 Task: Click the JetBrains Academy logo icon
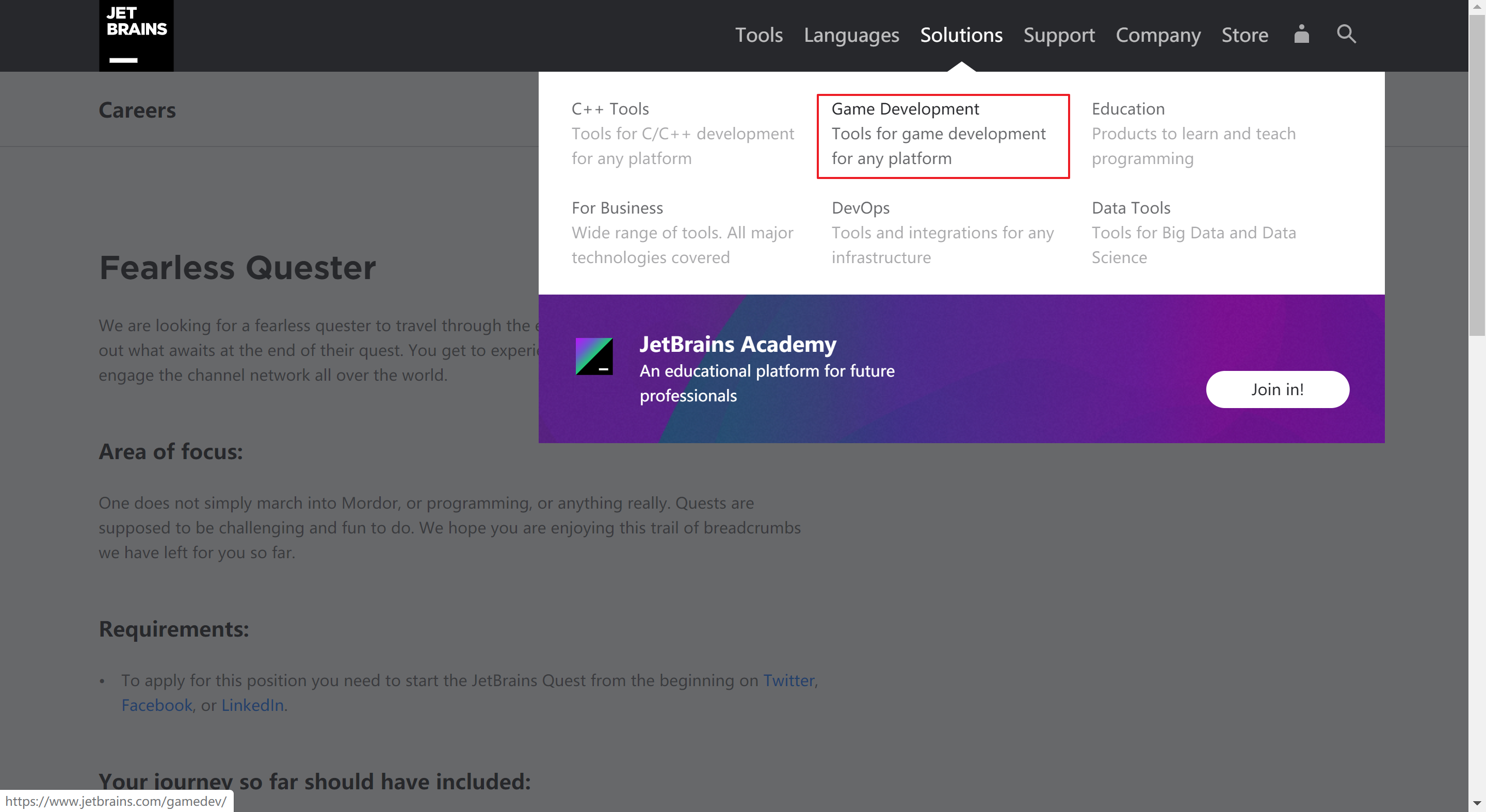pyautogui.click(x=593, y=356)
